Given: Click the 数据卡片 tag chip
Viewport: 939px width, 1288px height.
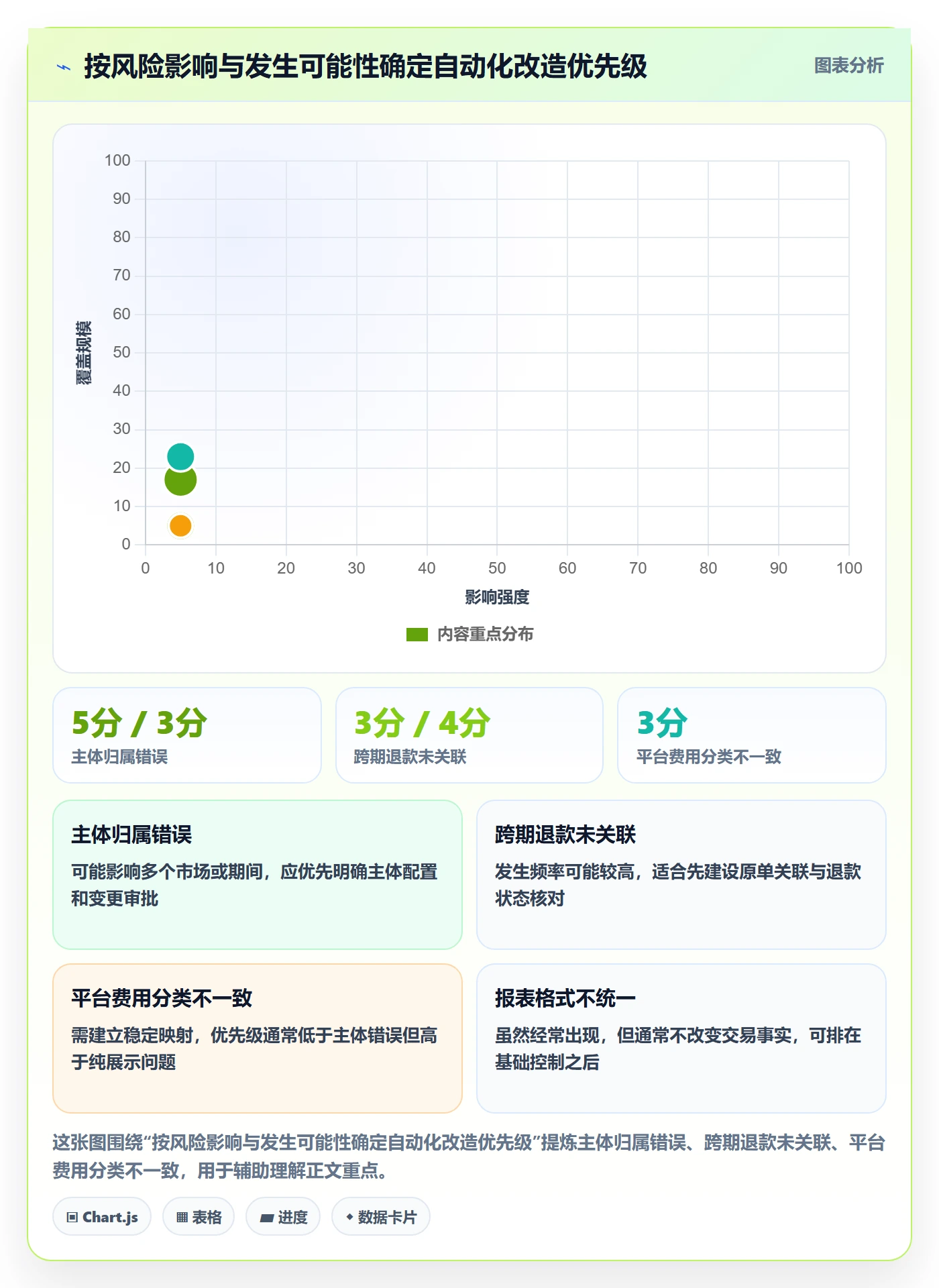Looking at the screenshot, I should [x=381, y=1217].
